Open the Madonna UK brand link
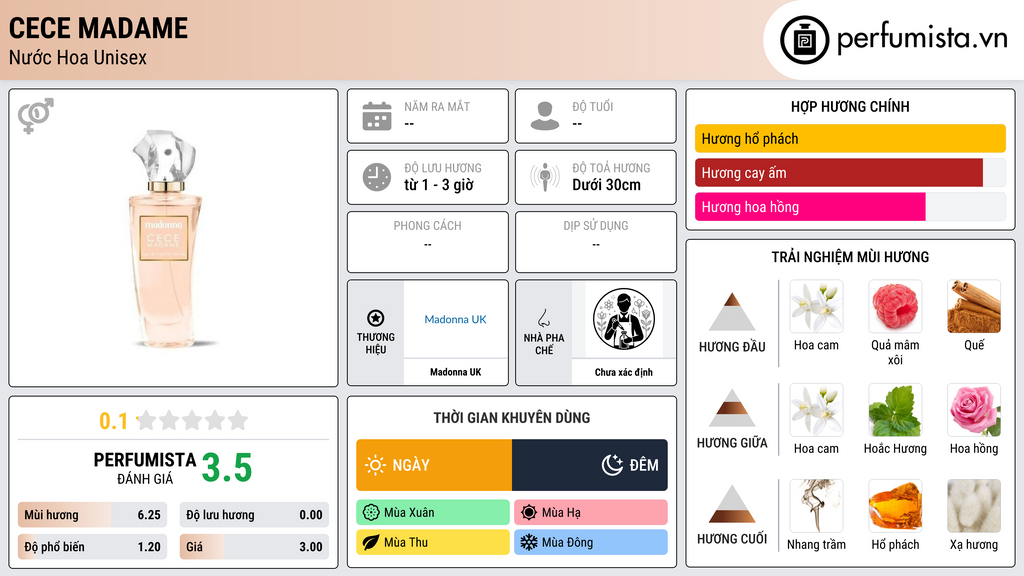 pos(455,319)
